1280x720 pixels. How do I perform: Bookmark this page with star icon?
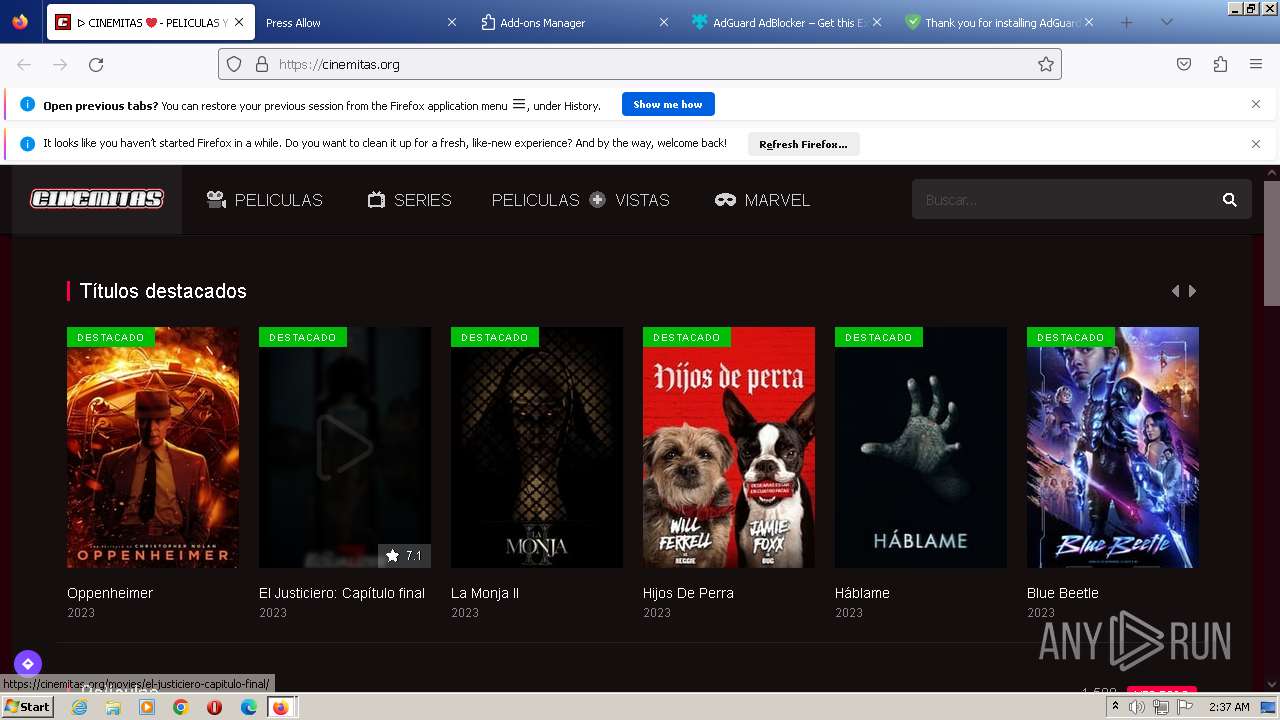(1046, 64)
